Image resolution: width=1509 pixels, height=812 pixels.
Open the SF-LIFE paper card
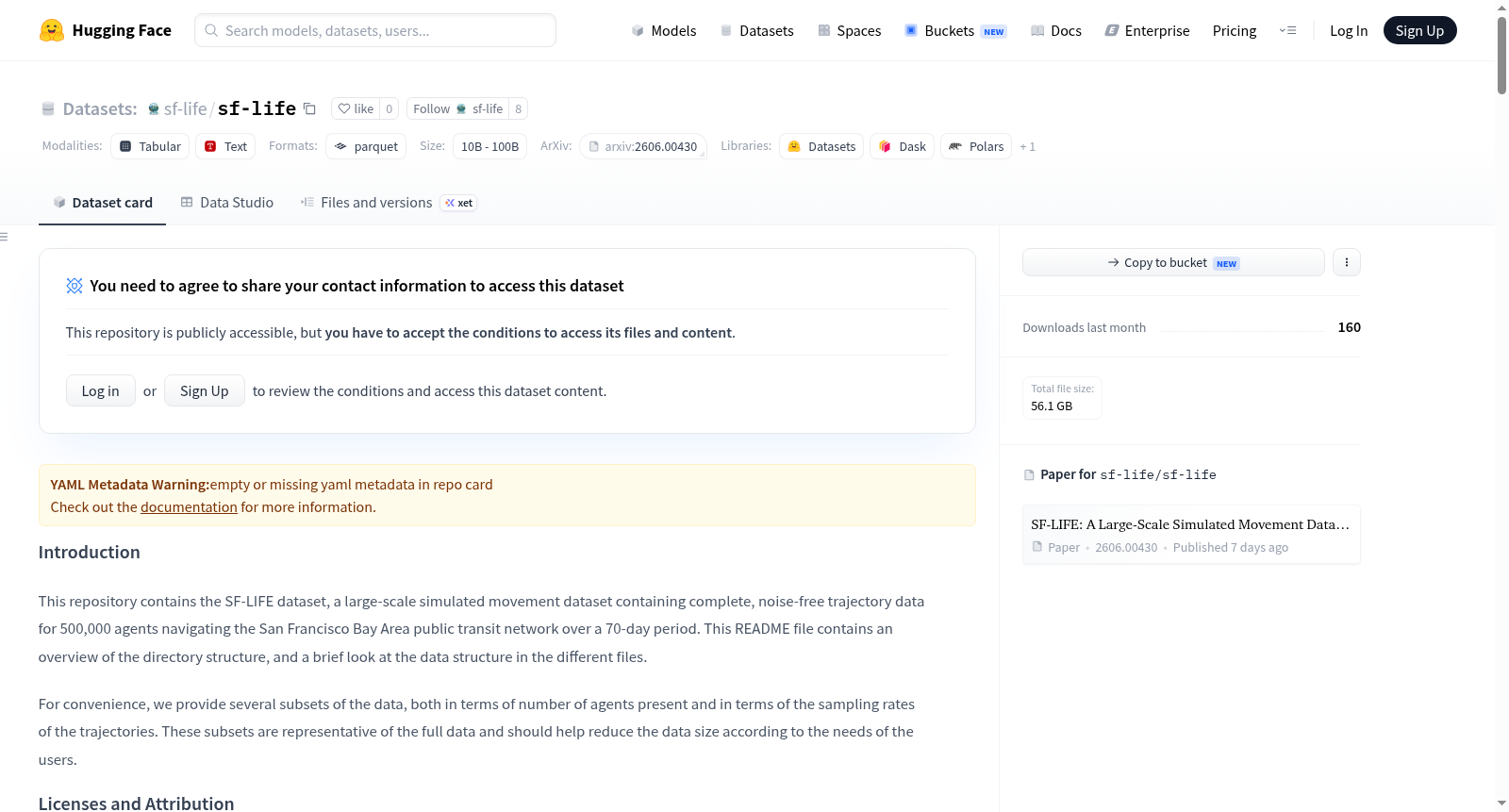1191,535
